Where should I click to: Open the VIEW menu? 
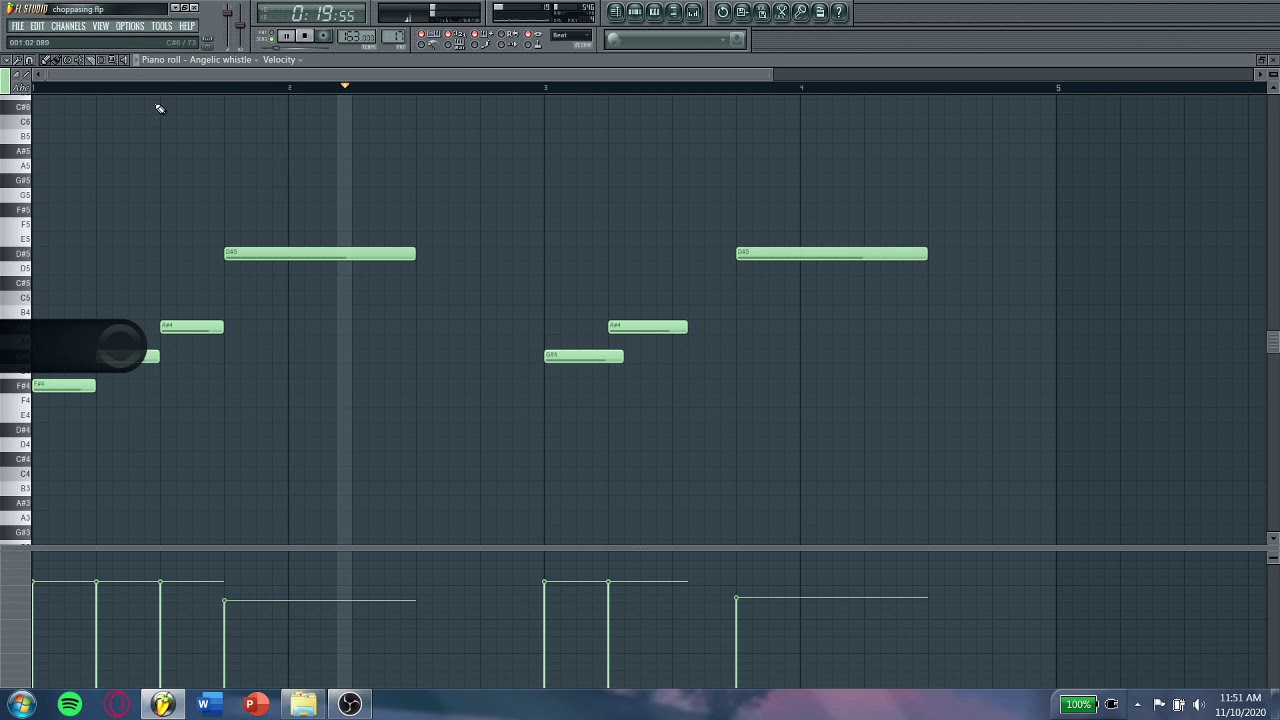[100, 26]
